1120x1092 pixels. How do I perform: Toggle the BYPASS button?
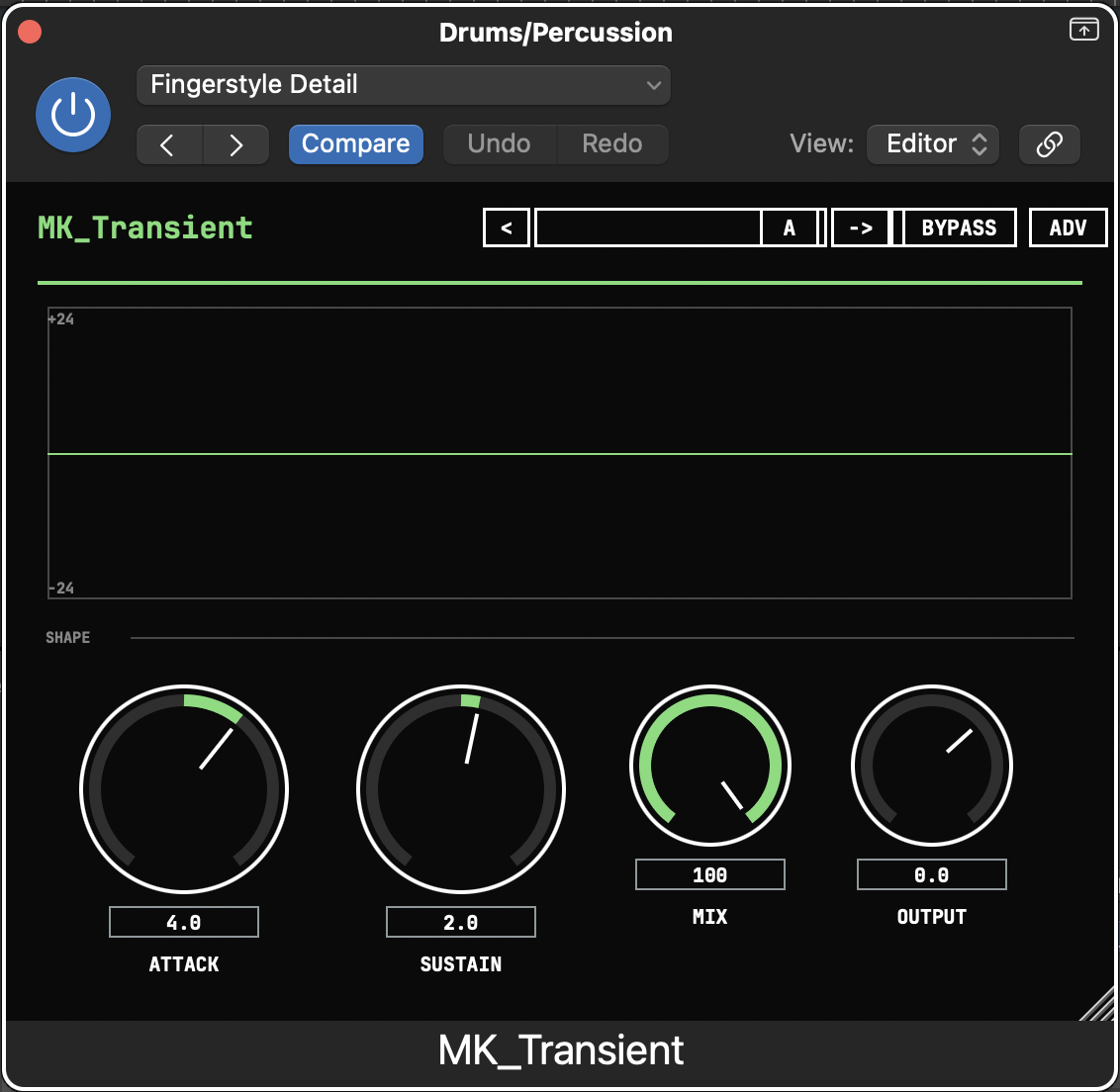(x=959, y=227)
